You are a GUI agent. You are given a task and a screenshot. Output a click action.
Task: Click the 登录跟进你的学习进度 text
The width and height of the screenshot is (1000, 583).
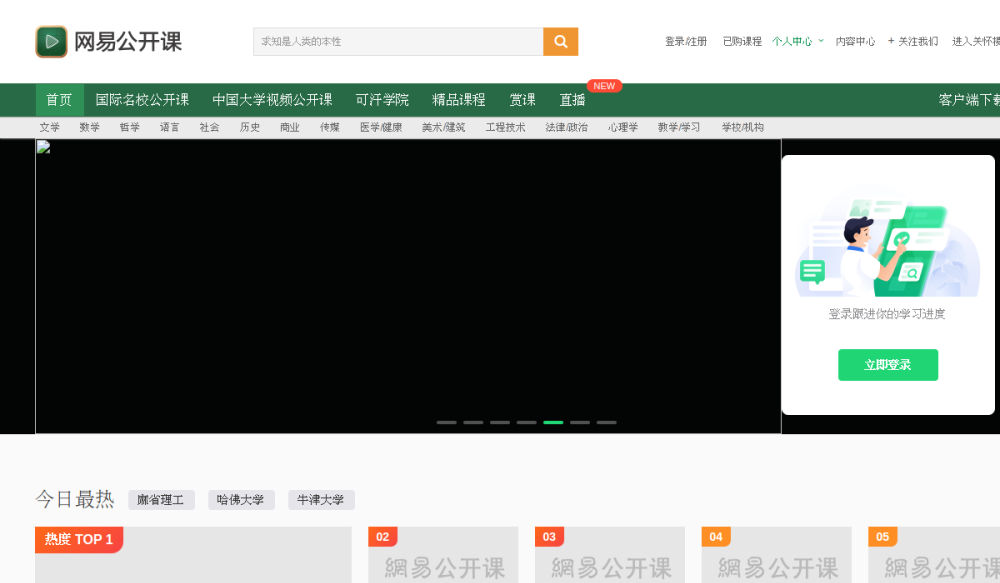click(x=886, y=314)
